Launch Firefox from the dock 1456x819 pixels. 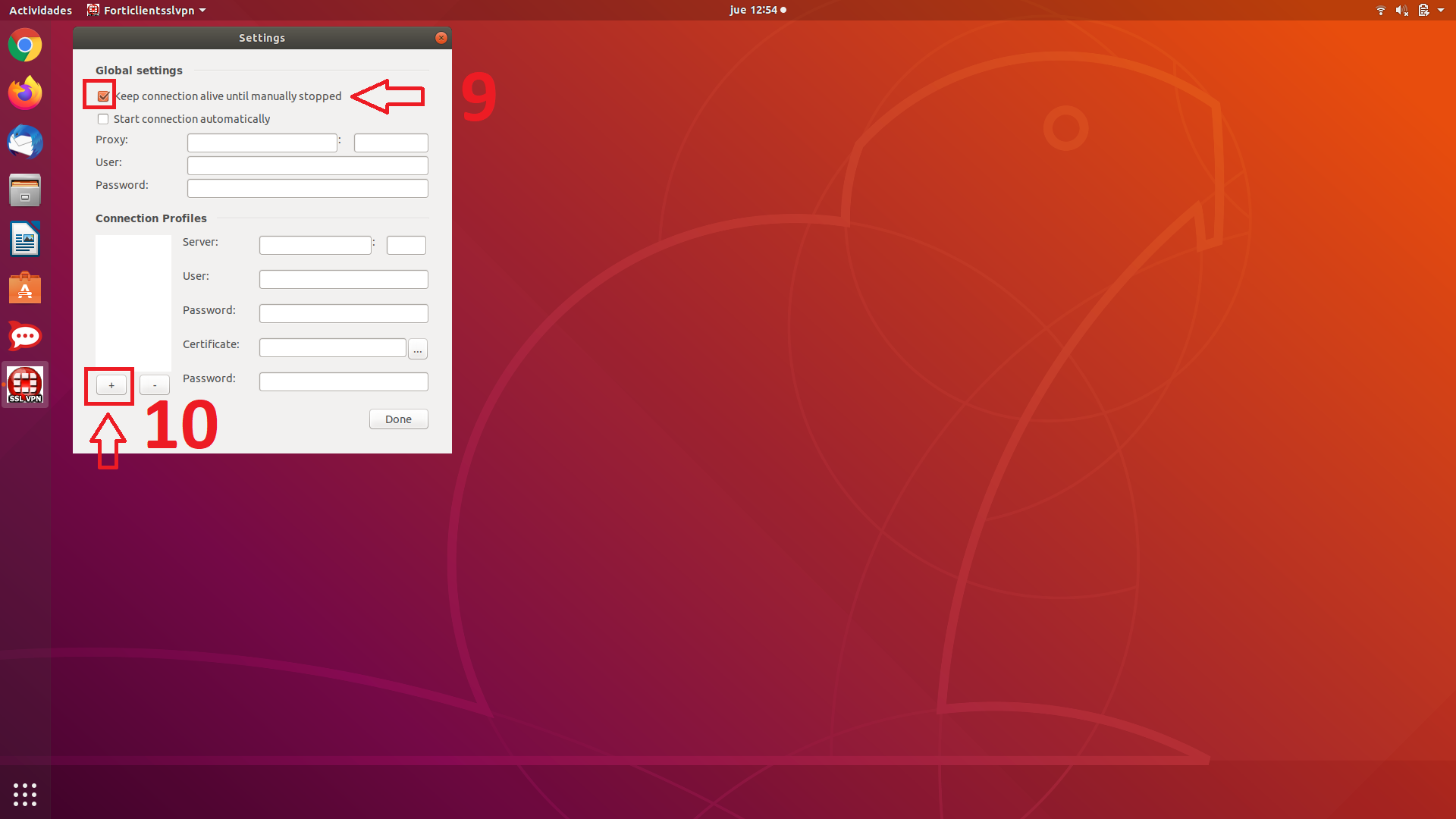pyautogui.click(x=25, y=93)
